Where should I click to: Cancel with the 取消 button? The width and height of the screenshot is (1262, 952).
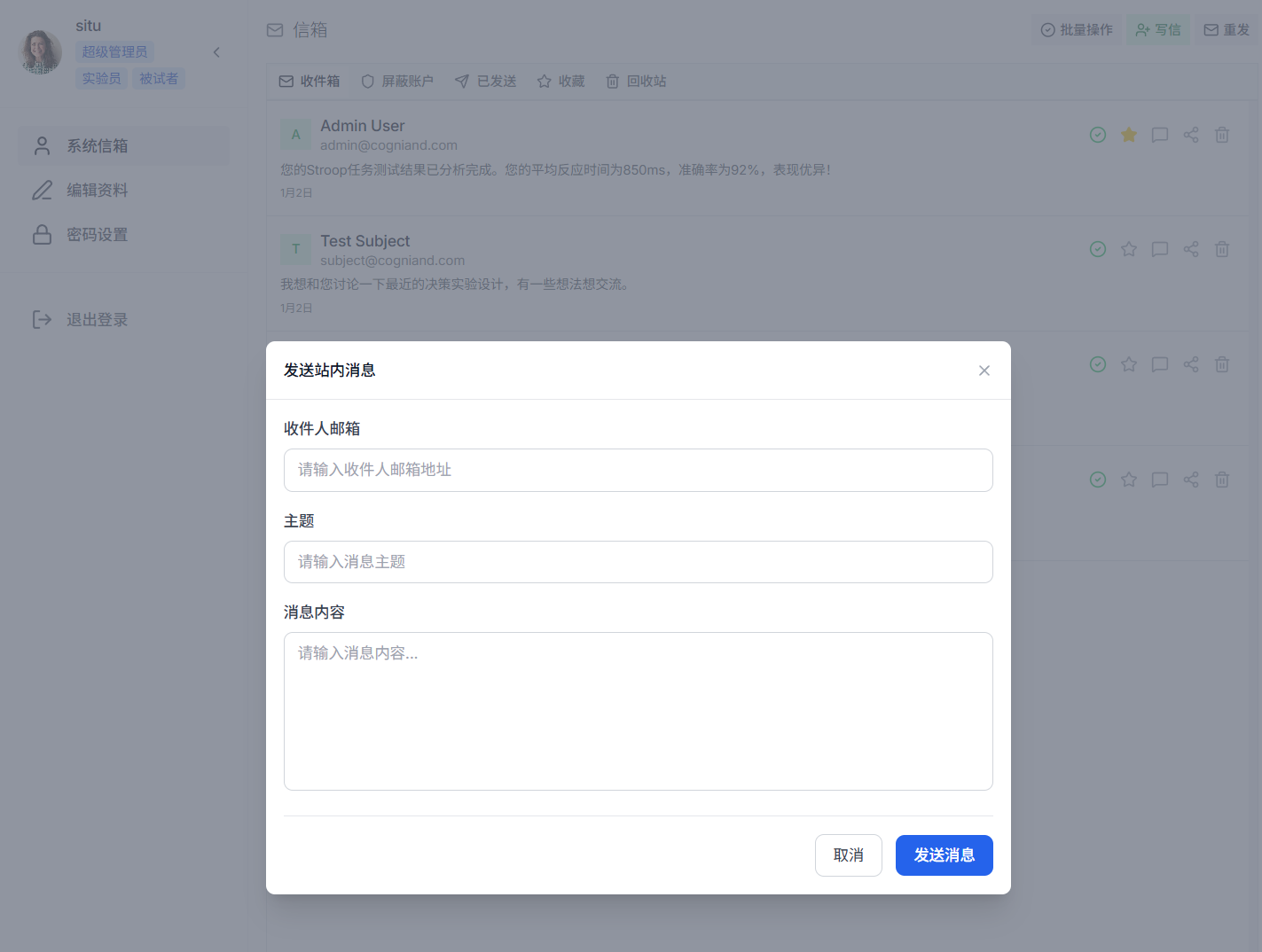848,855
